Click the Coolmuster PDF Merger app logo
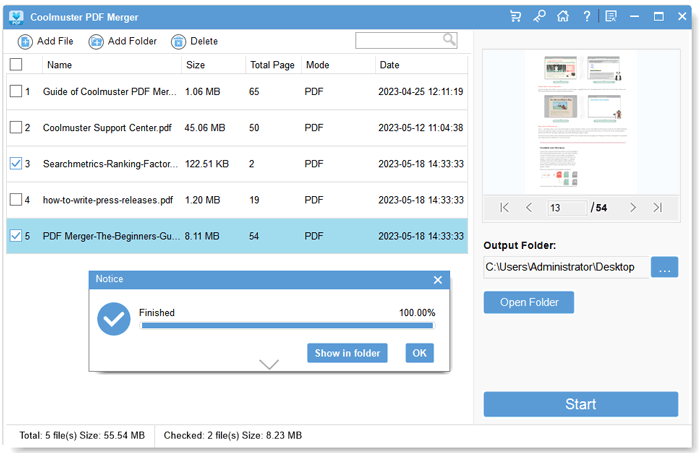Viewport: 700px width, 453px height. (x=16, y=17)
